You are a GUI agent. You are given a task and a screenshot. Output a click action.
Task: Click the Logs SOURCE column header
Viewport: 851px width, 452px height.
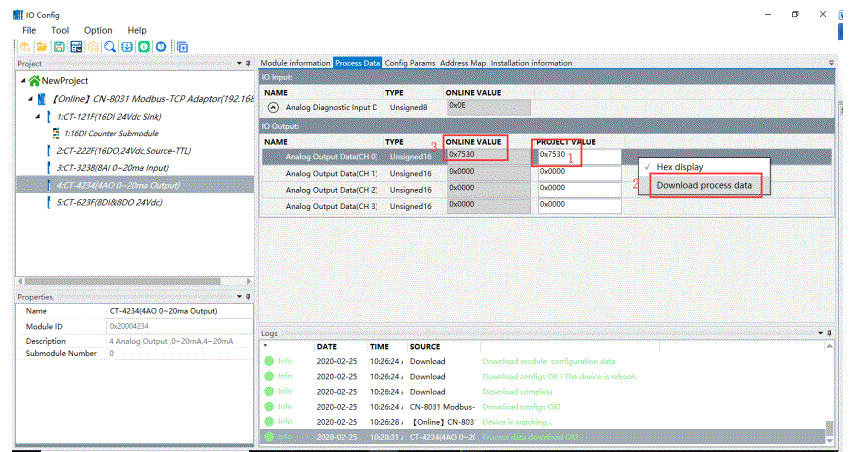(x=425, y=346)
